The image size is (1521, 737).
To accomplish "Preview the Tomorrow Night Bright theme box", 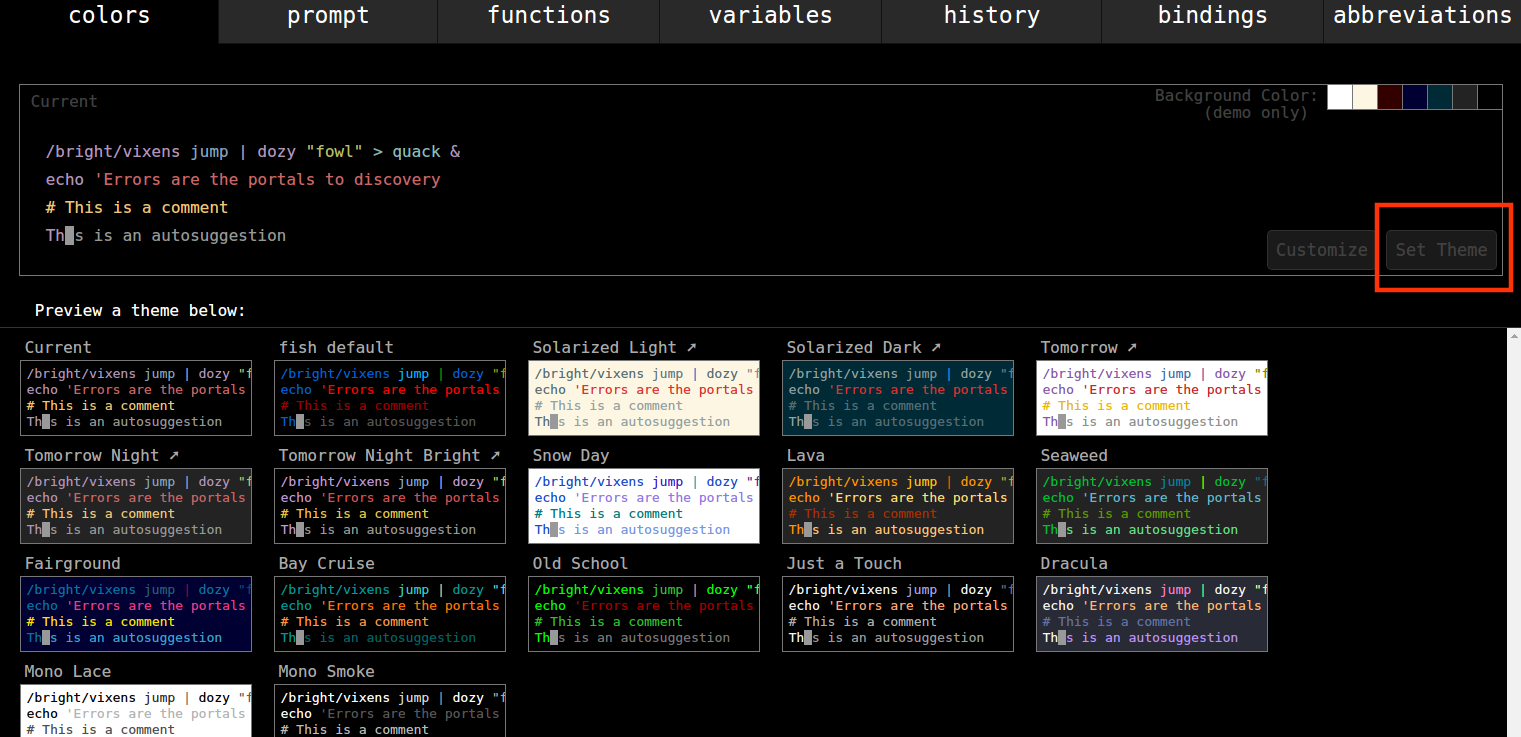I will point(390,506).
